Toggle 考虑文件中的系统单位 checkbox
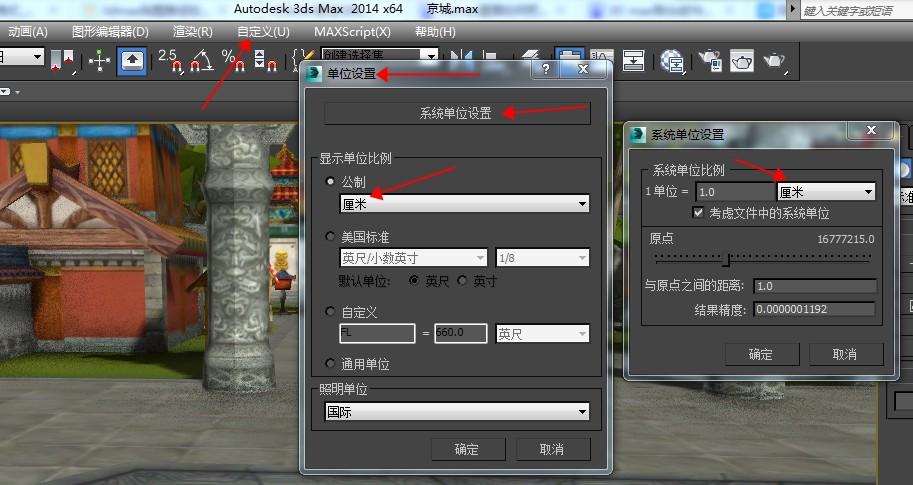This screenshot has height=485, width=913. [698, 213]
